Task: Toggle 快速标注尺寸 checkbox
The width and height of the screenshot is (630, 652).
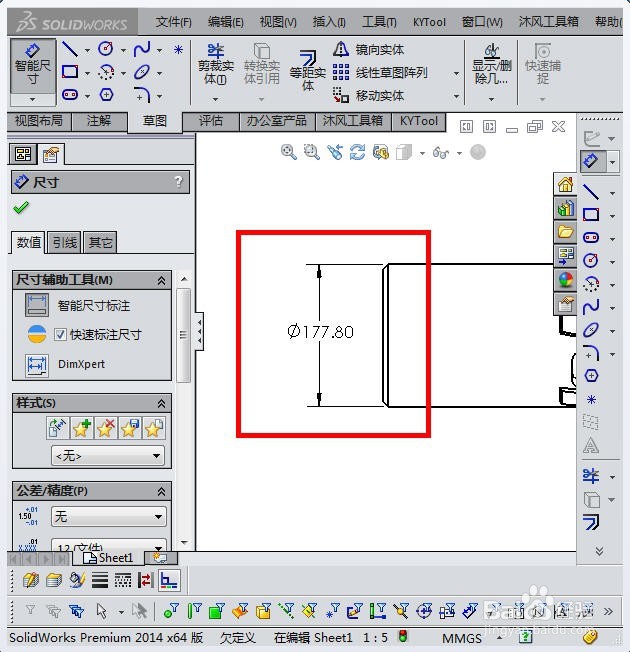Action: click(60, 334)
